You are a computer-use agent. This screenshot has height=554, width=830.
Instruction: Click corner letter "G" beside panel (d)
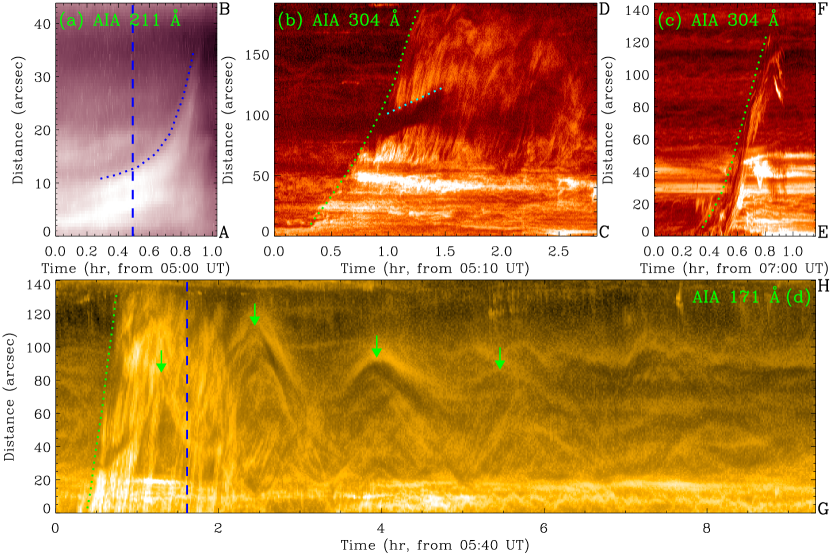pos(823,508)
